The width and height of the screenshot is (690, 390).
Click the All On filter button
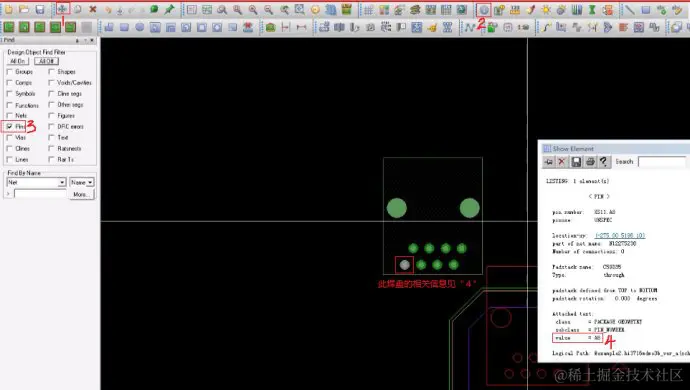[x=18, y=61]
